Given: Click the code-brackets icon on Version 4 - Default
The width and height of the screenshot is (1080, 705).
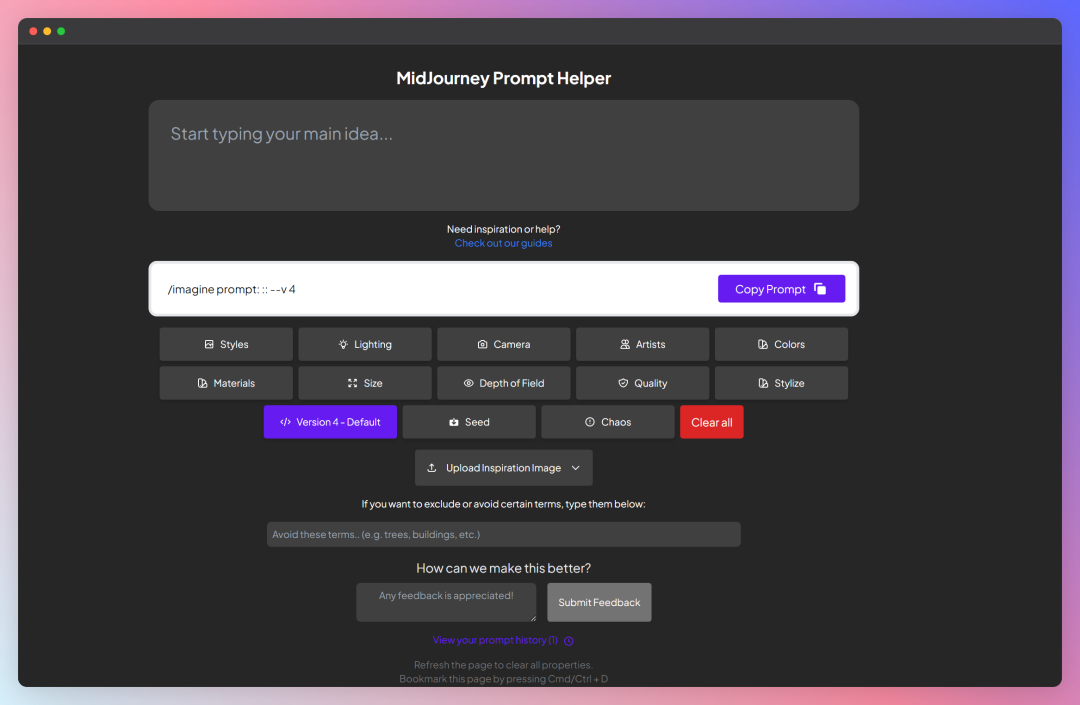Looking at the screenshot, I should (x=285, y=422).
